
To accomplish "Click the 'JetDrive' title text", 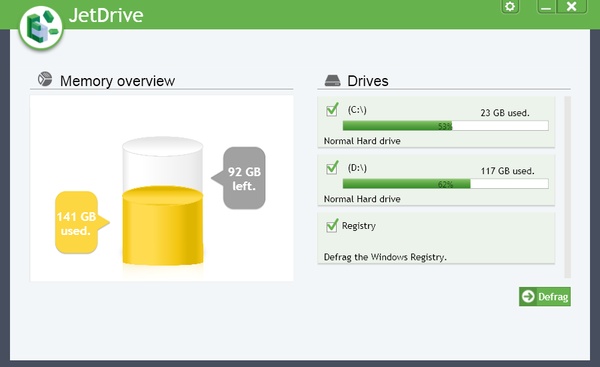I will [x=106, y=15].
